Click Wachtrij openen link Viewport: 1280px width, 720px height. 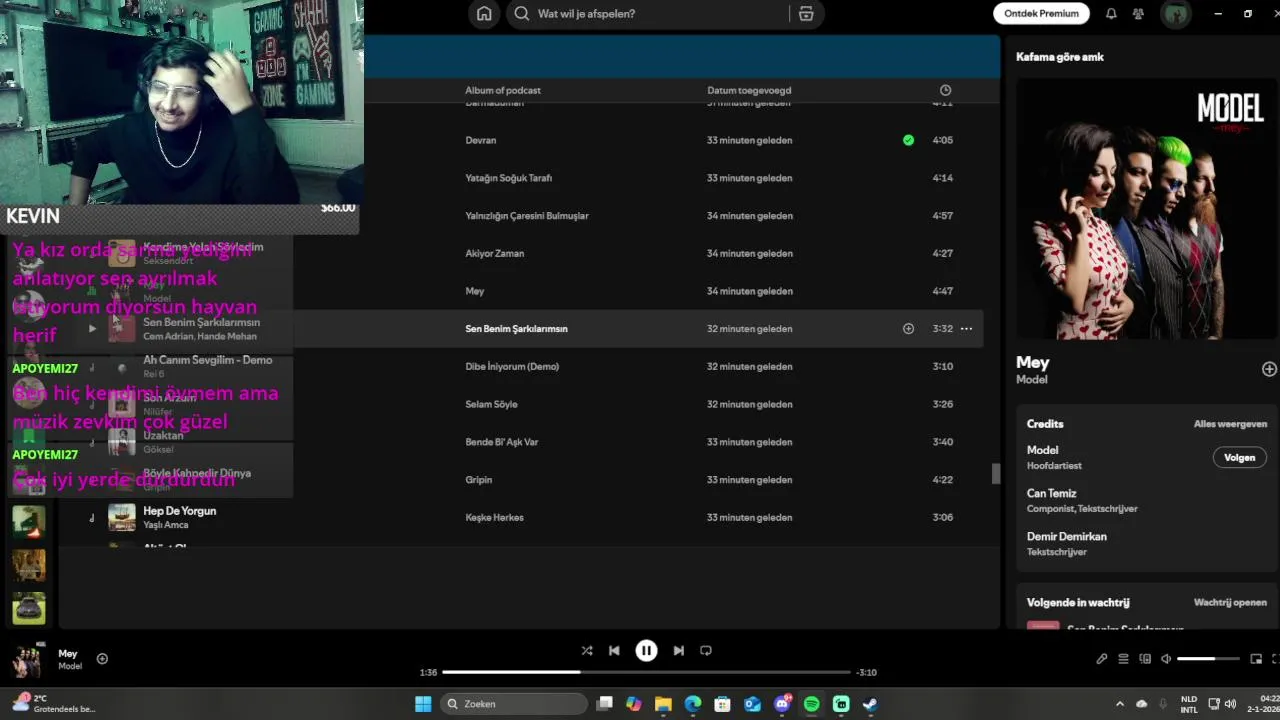pos(1230,603)
